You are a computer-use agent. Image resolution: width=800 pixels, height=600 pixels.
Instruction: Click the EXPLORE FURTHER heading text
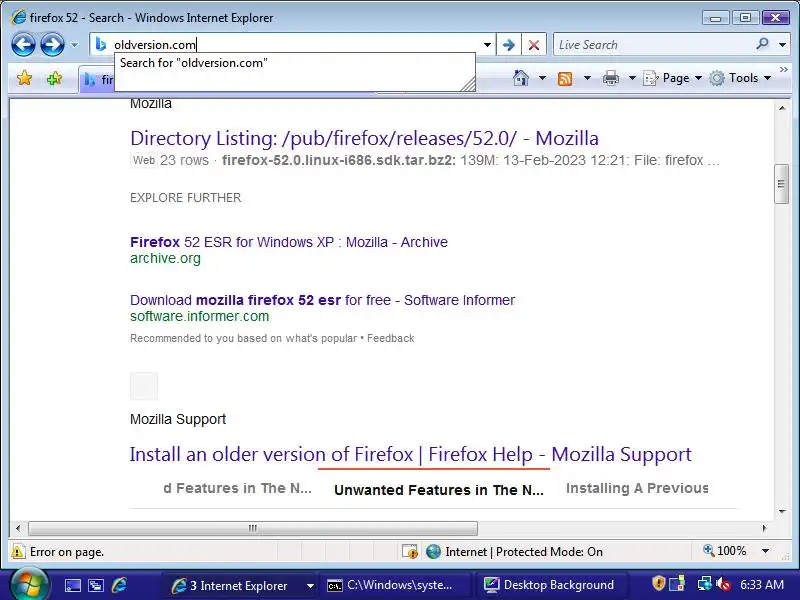click(x=186, y=198)
